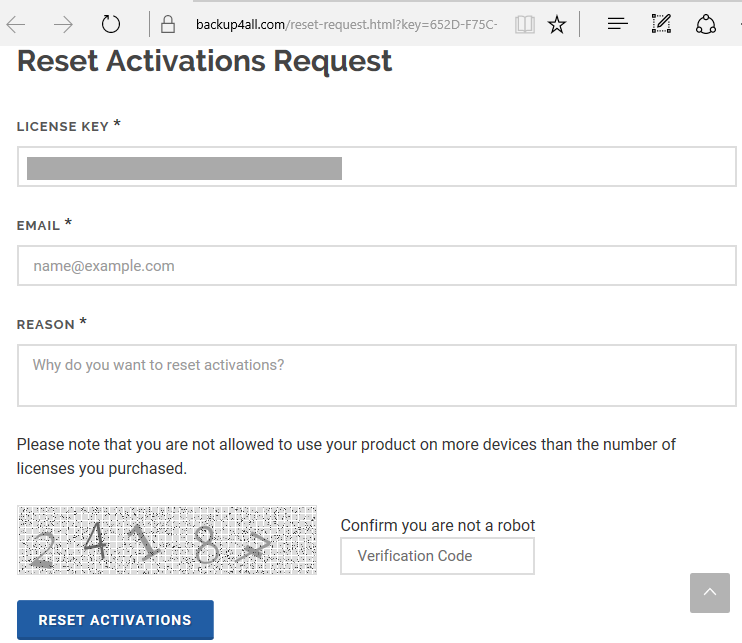The image size is (742, 643).
Task: Click 'Confirm you are not a robot' text
Action: pyautogui.click(x=438, y=525)
